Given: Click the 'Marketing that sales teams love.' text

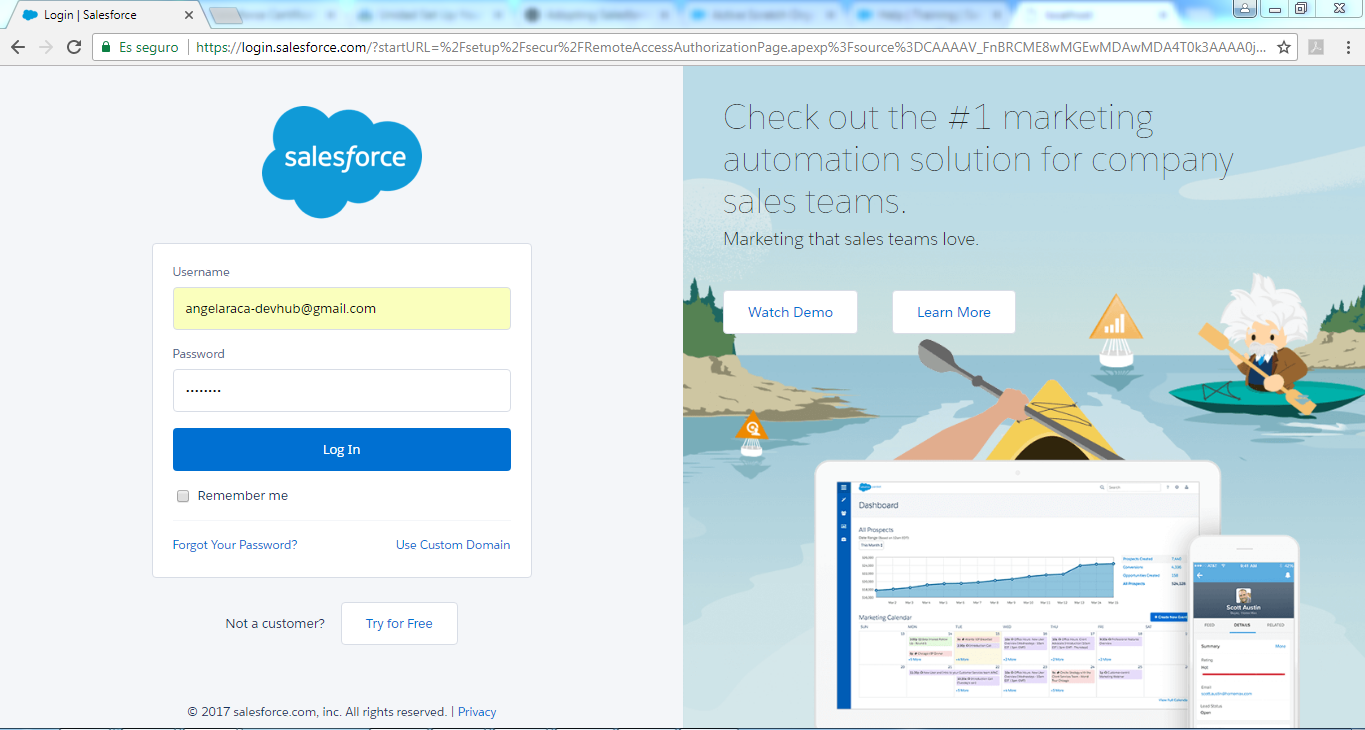Looking at the screenshot, I should tap(851, 240).
